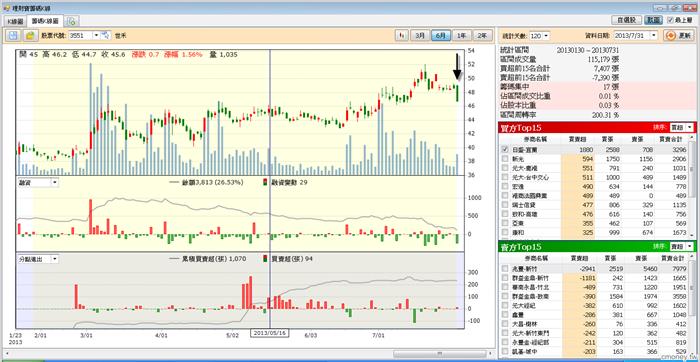Open the stock code 3551 dropdown
This screenshot has width=700, height=362.
96,35
